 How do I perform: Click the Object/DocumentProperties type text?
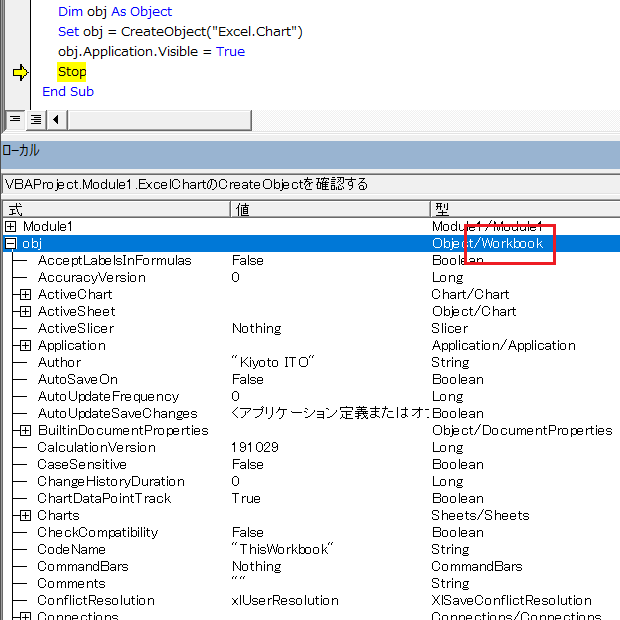click(522, 431)
